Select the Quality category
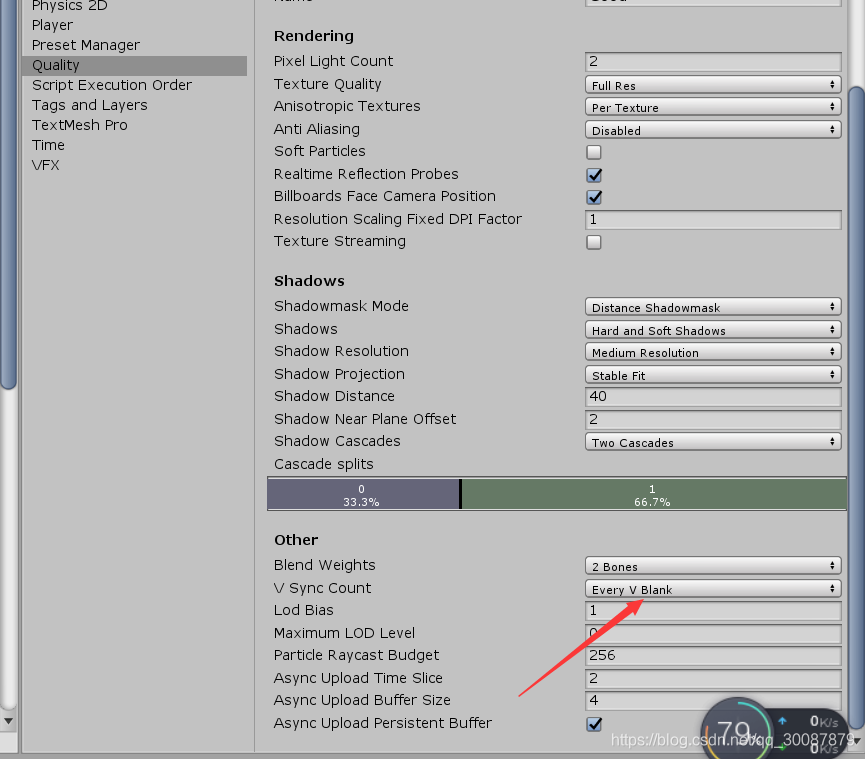 coord(135,65)
